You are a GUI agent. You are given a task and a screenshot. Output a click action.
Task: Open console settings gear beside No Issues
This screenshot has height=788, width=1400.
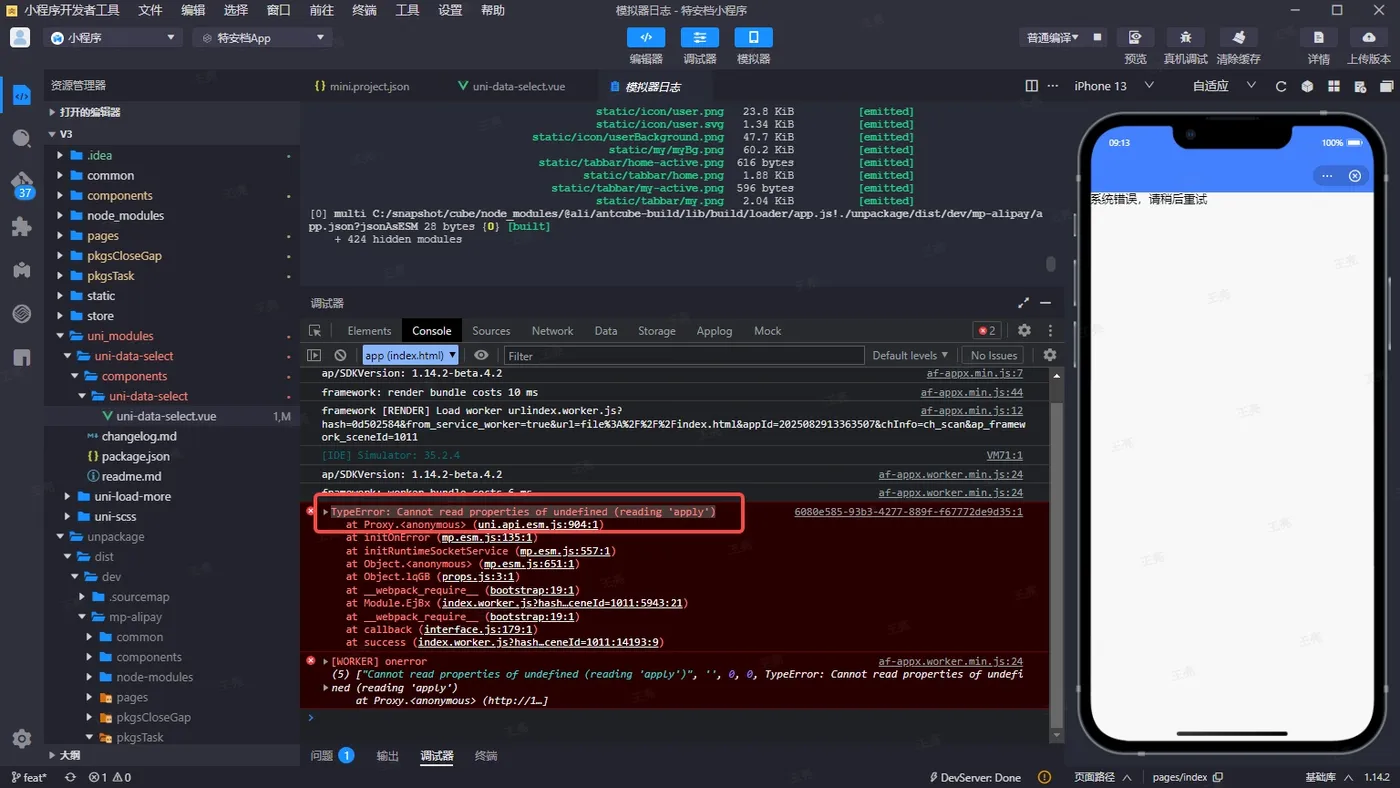tap(1049, 355)
